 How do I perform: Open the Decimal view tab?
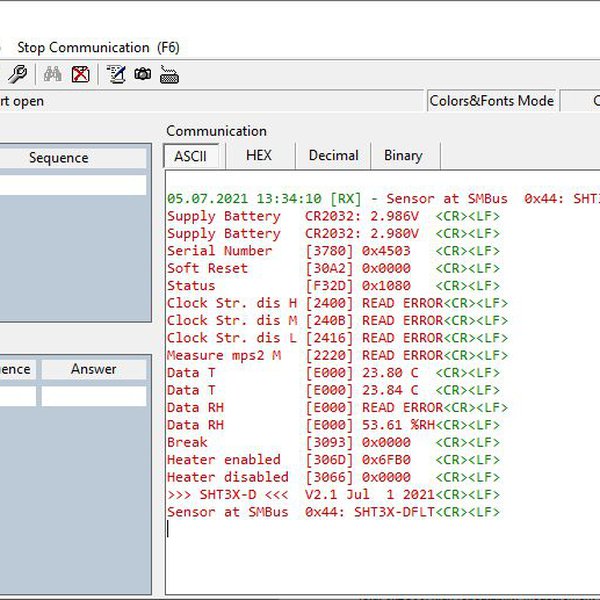click(x=333, y=155)
